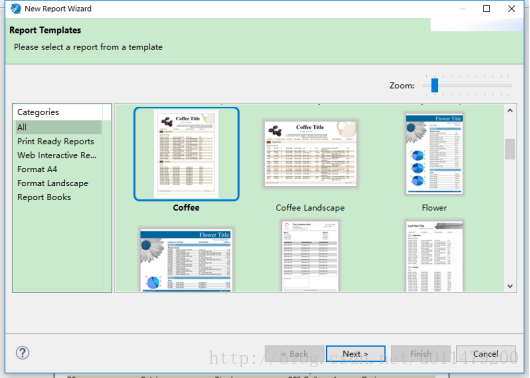530x378 pixels.
Task: Choose the gray striped invoice template thumbnail
Action: point(310,256)
